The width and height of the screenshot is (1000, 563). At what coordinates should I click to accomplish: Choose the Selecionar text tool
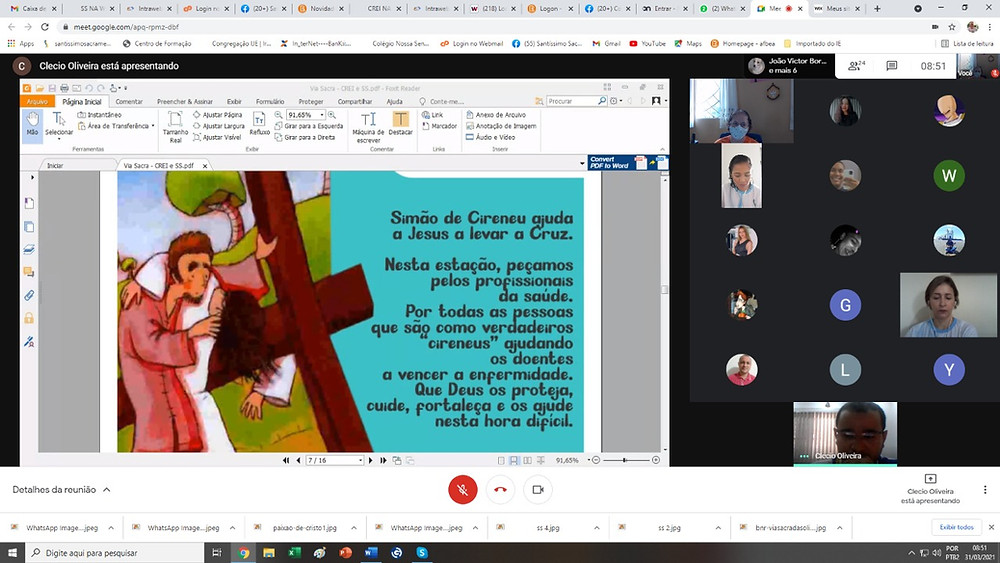click(x=59, y=124)
